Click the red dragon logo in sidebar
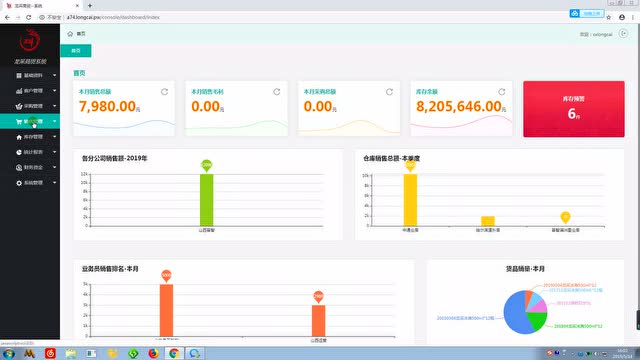Screen dimensions: 640x360 29,40
